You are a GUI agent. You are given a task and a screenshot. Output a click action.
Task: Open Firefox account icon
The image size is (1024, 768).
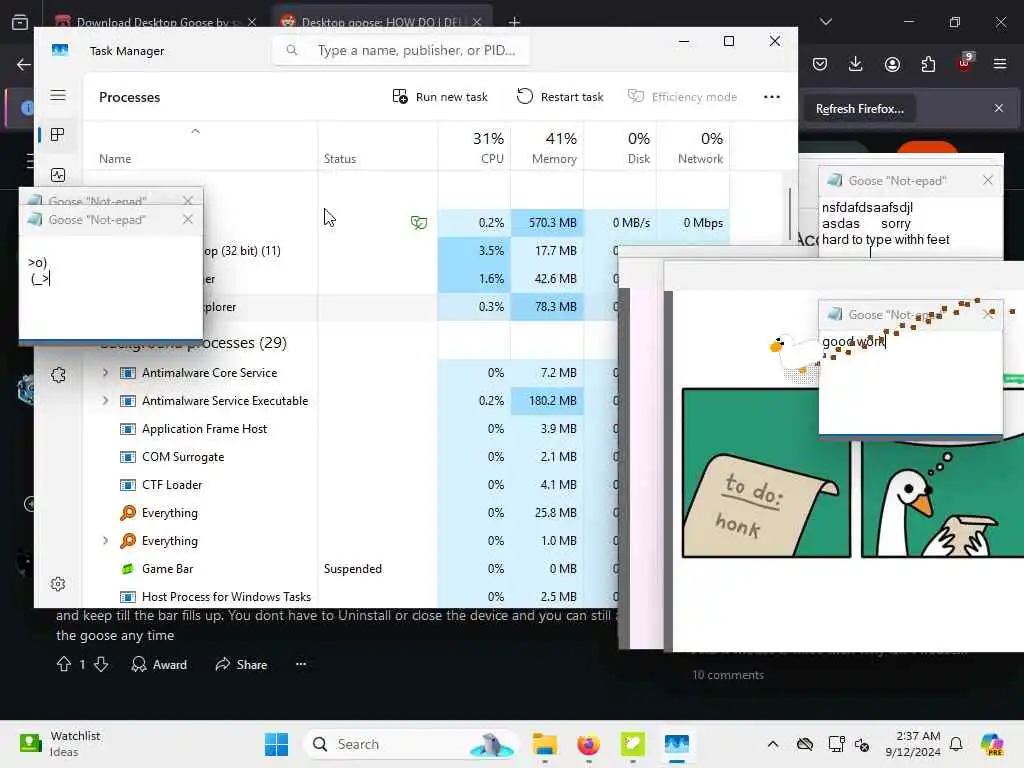(892, 64)
